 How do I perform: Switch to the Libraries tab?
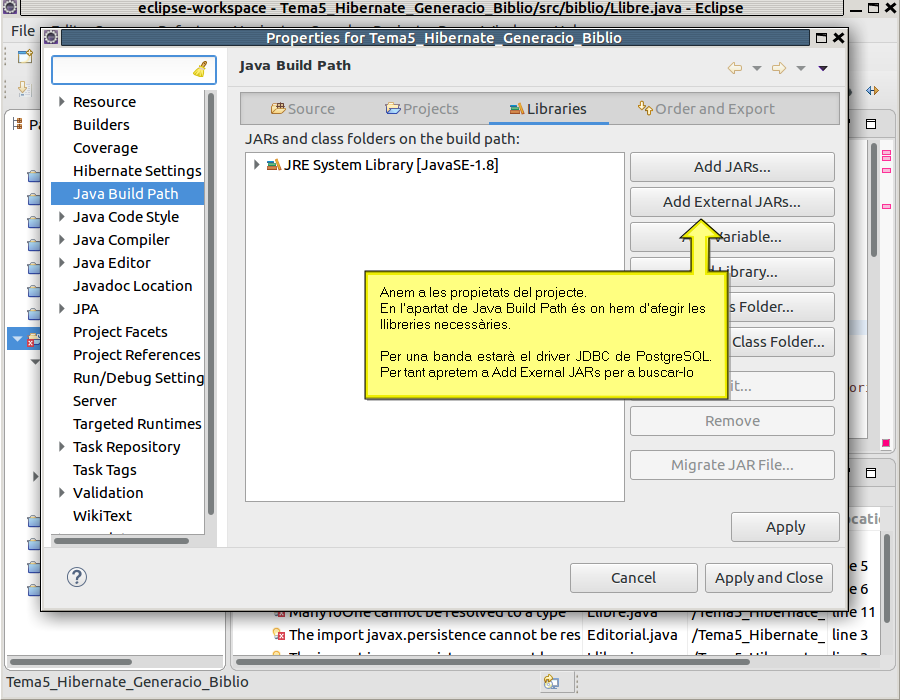tap(548, 108)
